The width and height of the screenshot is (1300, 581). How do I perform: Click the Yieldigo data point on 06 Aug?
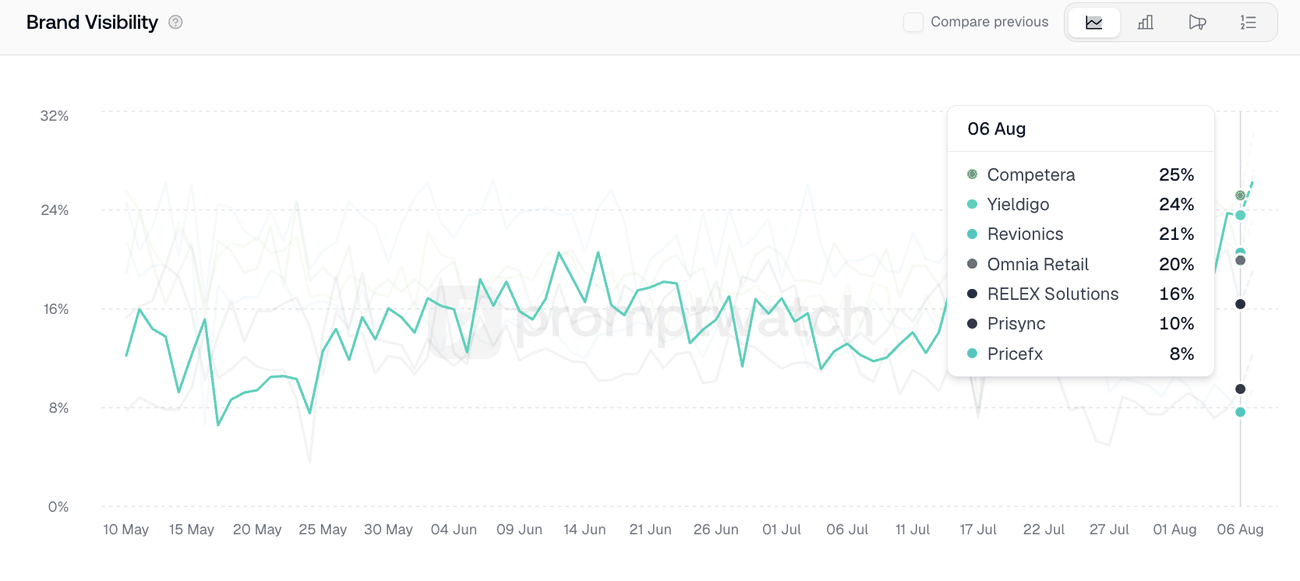click(1240, 215)
